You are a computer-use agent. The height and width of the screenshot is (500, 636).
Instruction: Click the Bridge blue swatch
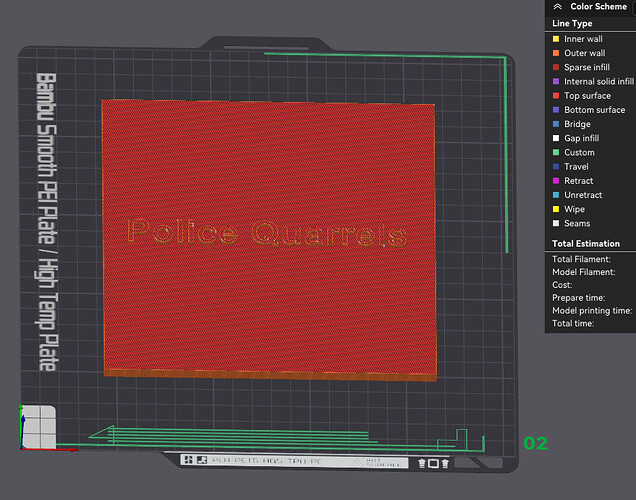point(556,124)
